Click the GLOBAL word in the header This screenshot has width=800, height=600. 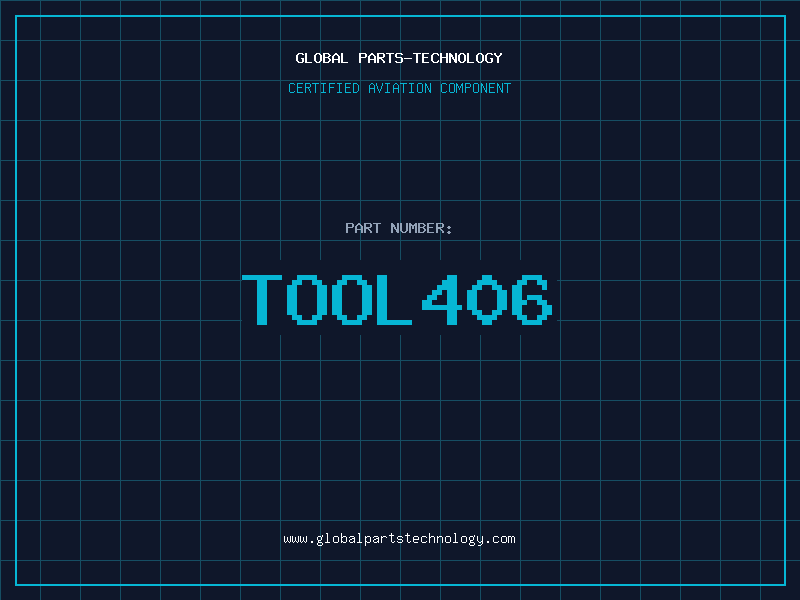pyautogui.click(x=322, y=58)
